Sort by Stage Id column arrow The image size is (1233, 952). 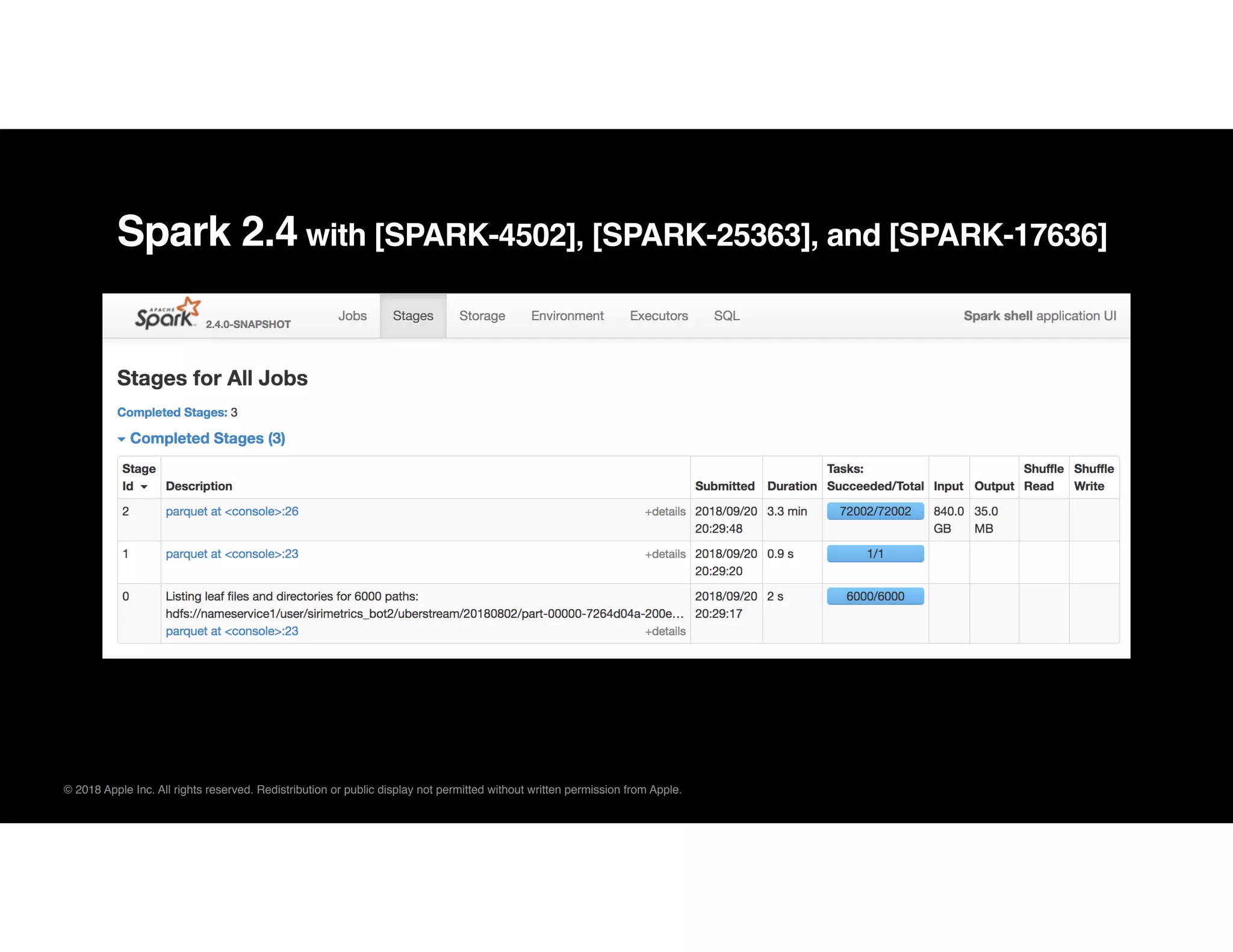[x=144, y=487]
